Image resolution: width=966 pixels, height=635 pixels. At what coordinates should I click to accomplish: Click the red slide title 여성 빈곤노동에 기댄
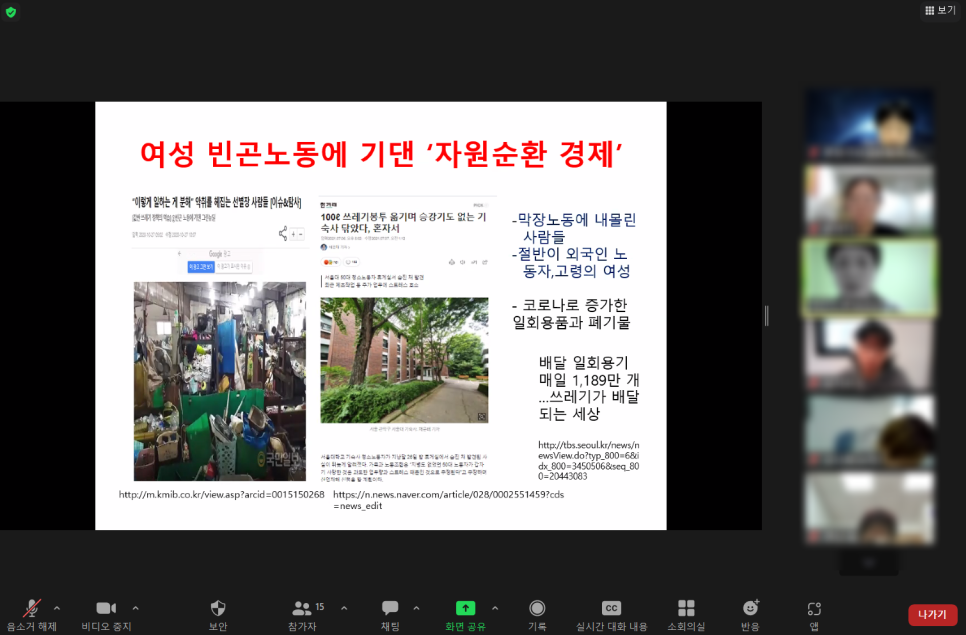(x=381, y=155)
